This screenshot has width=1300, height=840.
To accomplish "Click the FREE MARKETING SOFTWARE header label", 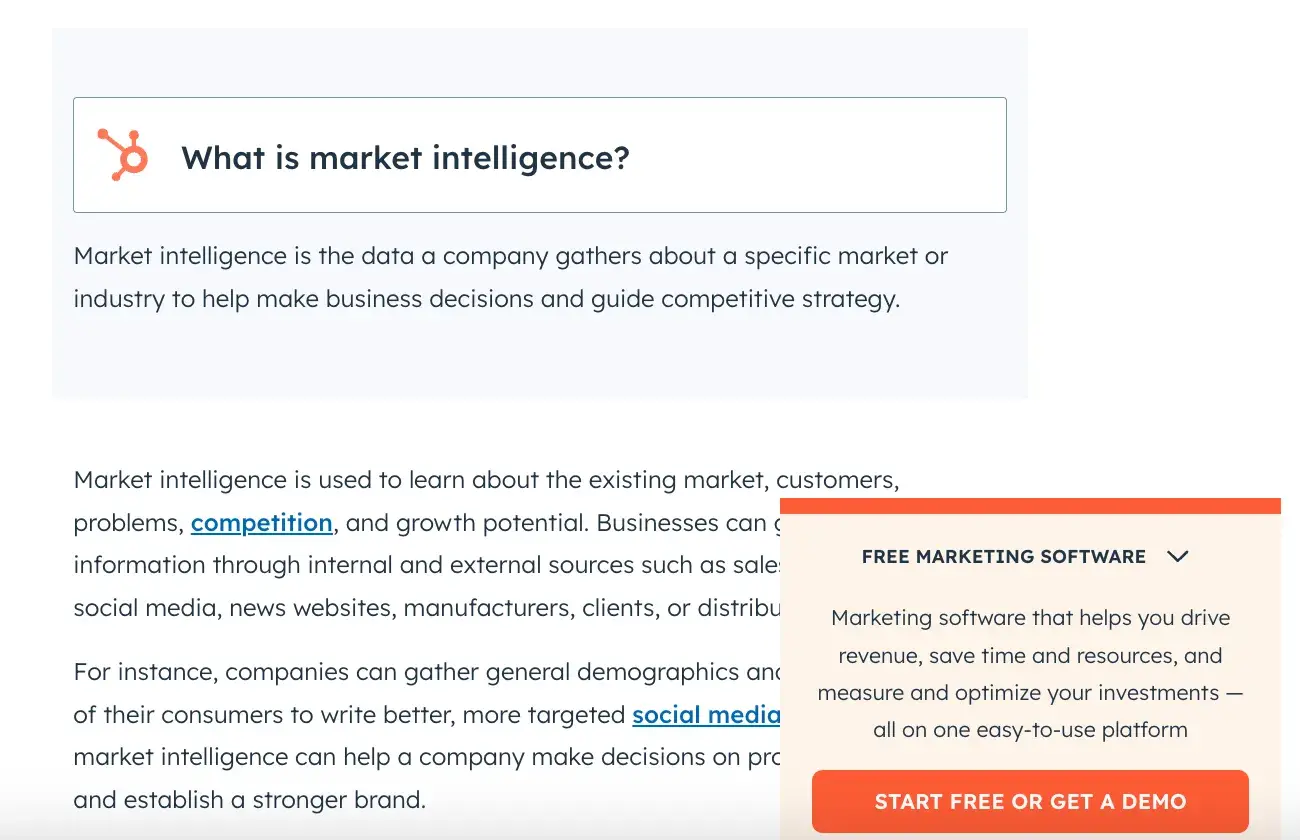I will pyautogui.click(x=1003, y=556).
